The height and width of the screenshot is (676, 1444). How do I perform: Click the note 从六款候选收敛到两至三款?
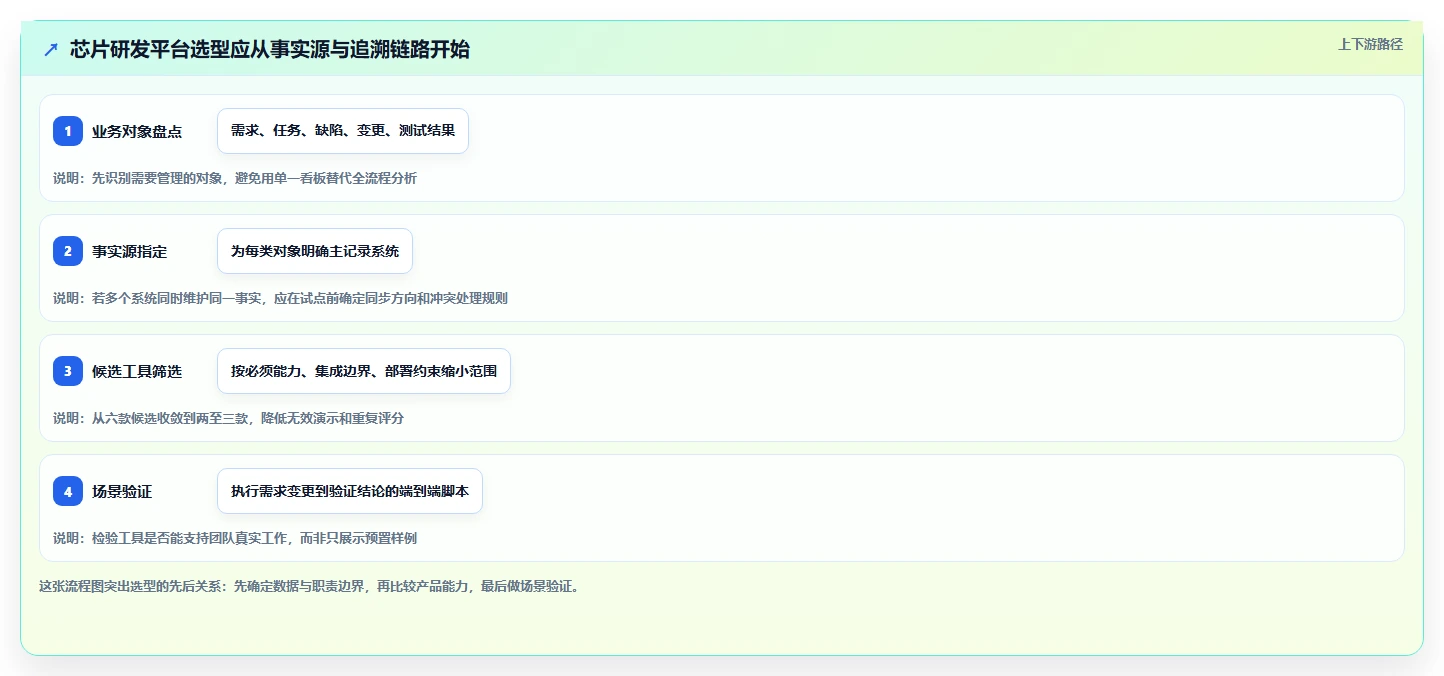point(228,418)
